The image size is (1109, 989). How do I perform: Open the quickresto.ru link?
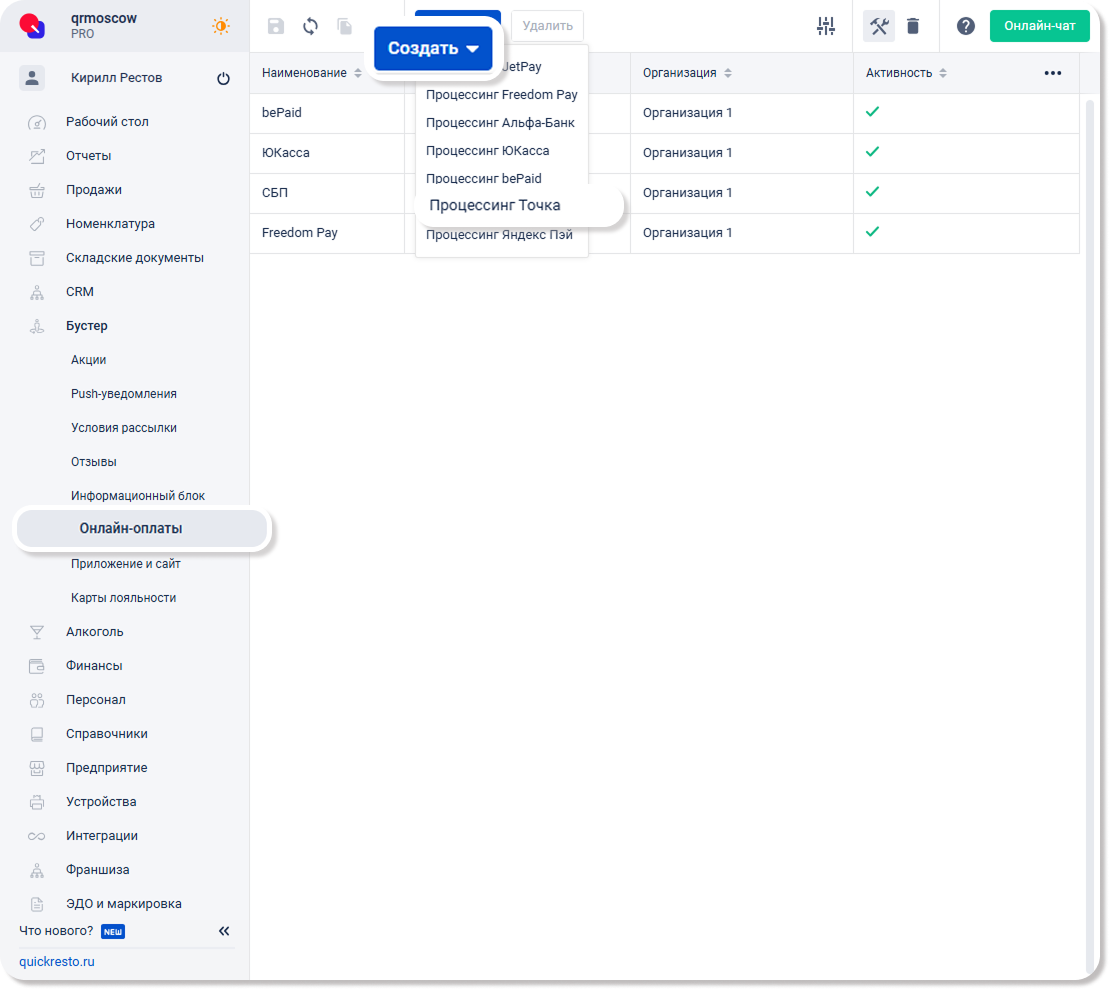(57, 962)
